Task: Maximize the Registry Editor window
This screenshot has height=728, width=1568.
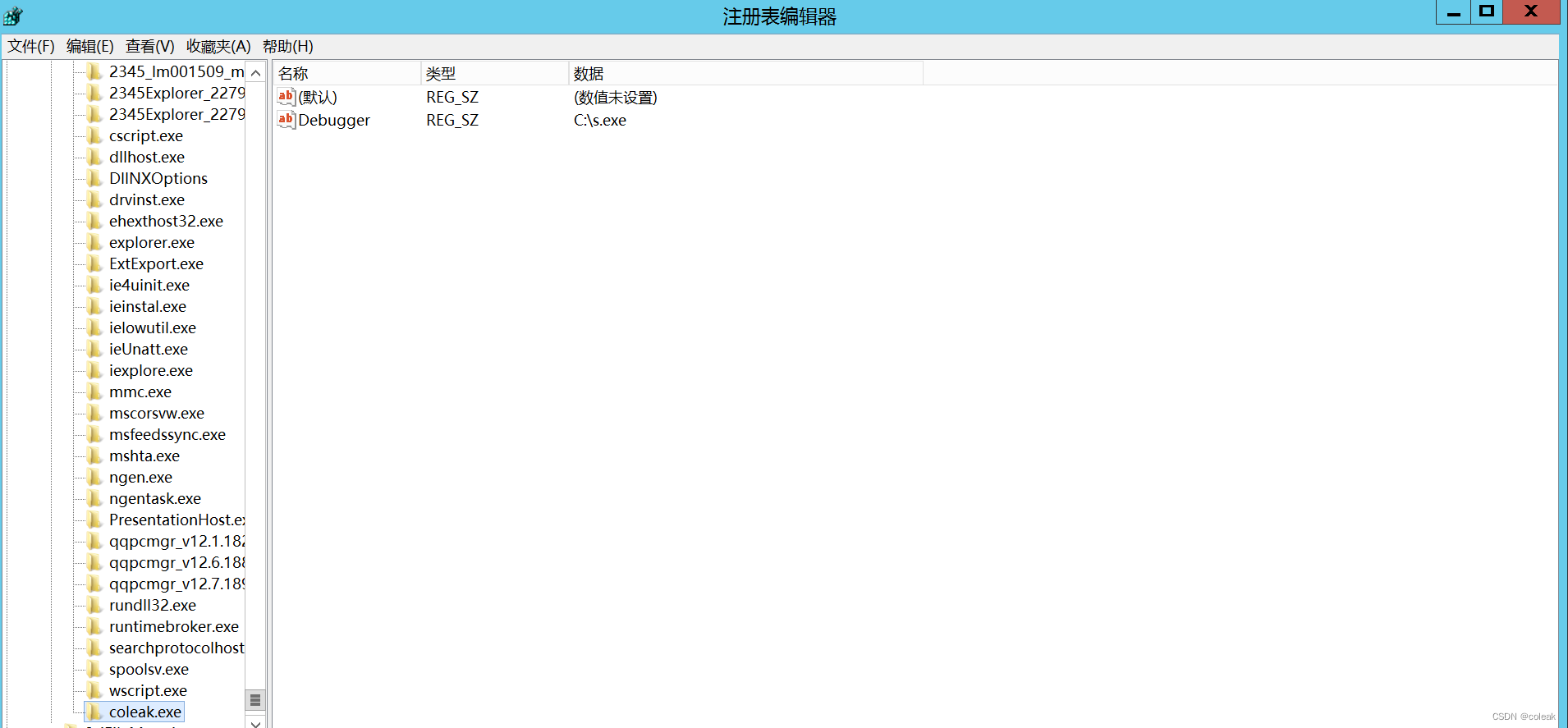Action: coord(1487,12)
